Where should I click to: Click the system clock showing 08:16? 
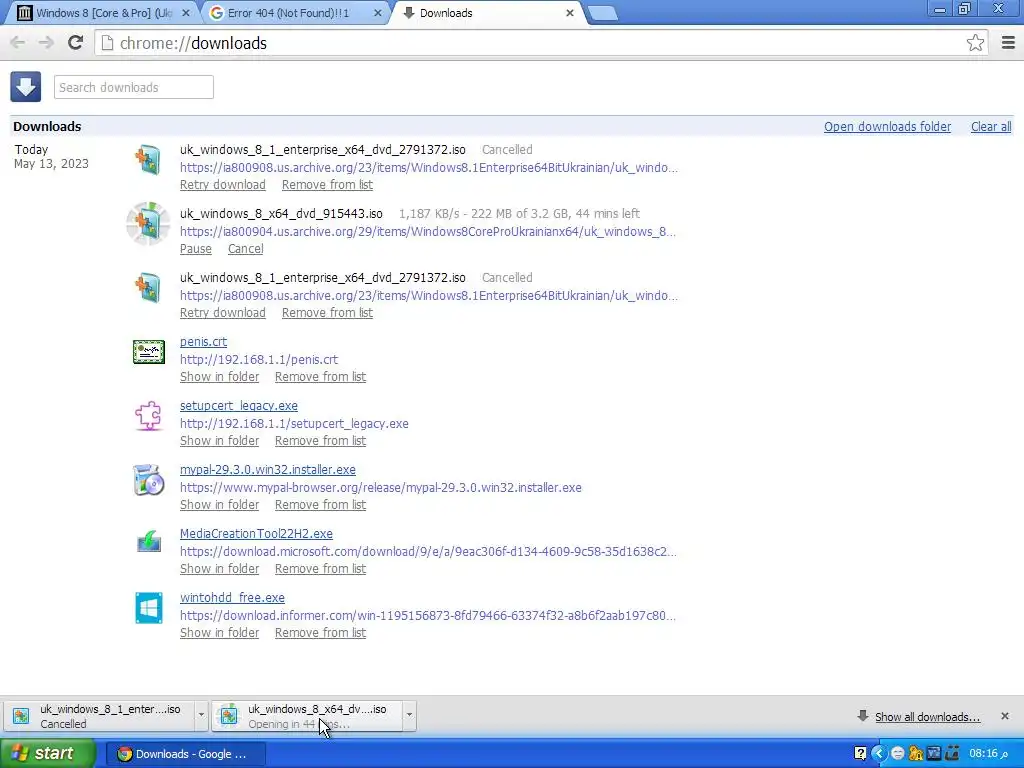click(x=988, y=753)
